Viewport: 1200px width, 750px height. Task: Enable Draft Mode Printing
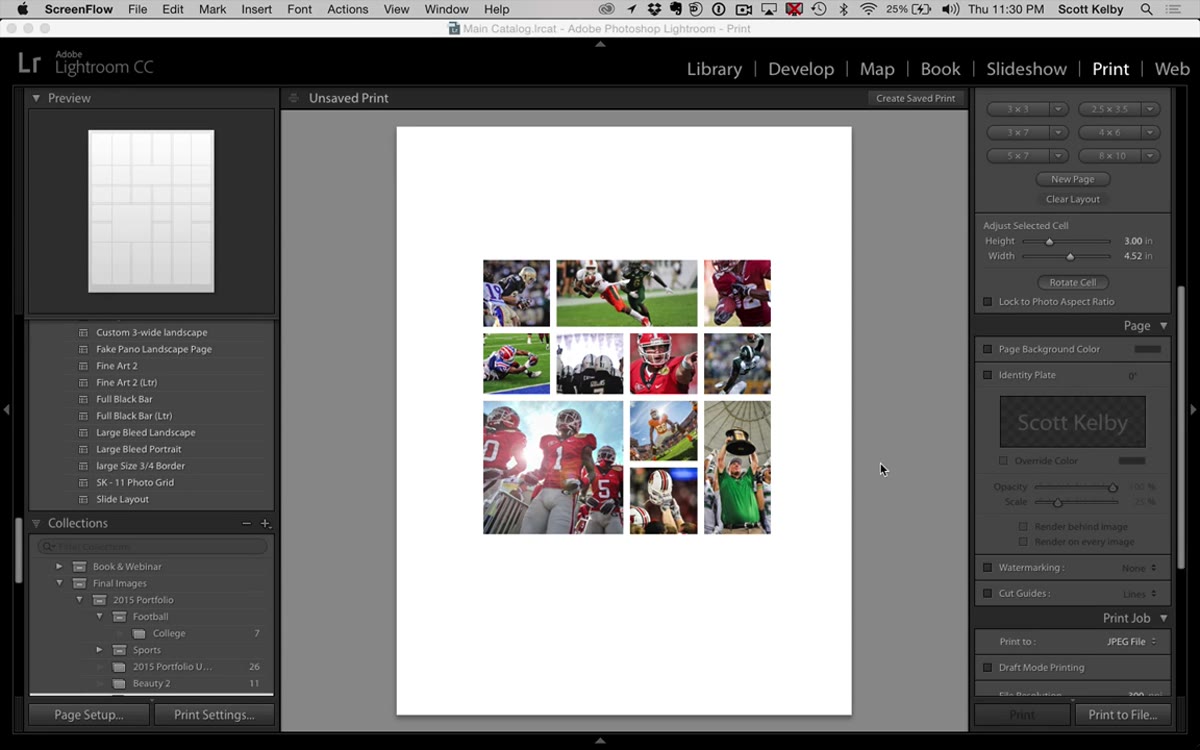click(x=988, y=668)
